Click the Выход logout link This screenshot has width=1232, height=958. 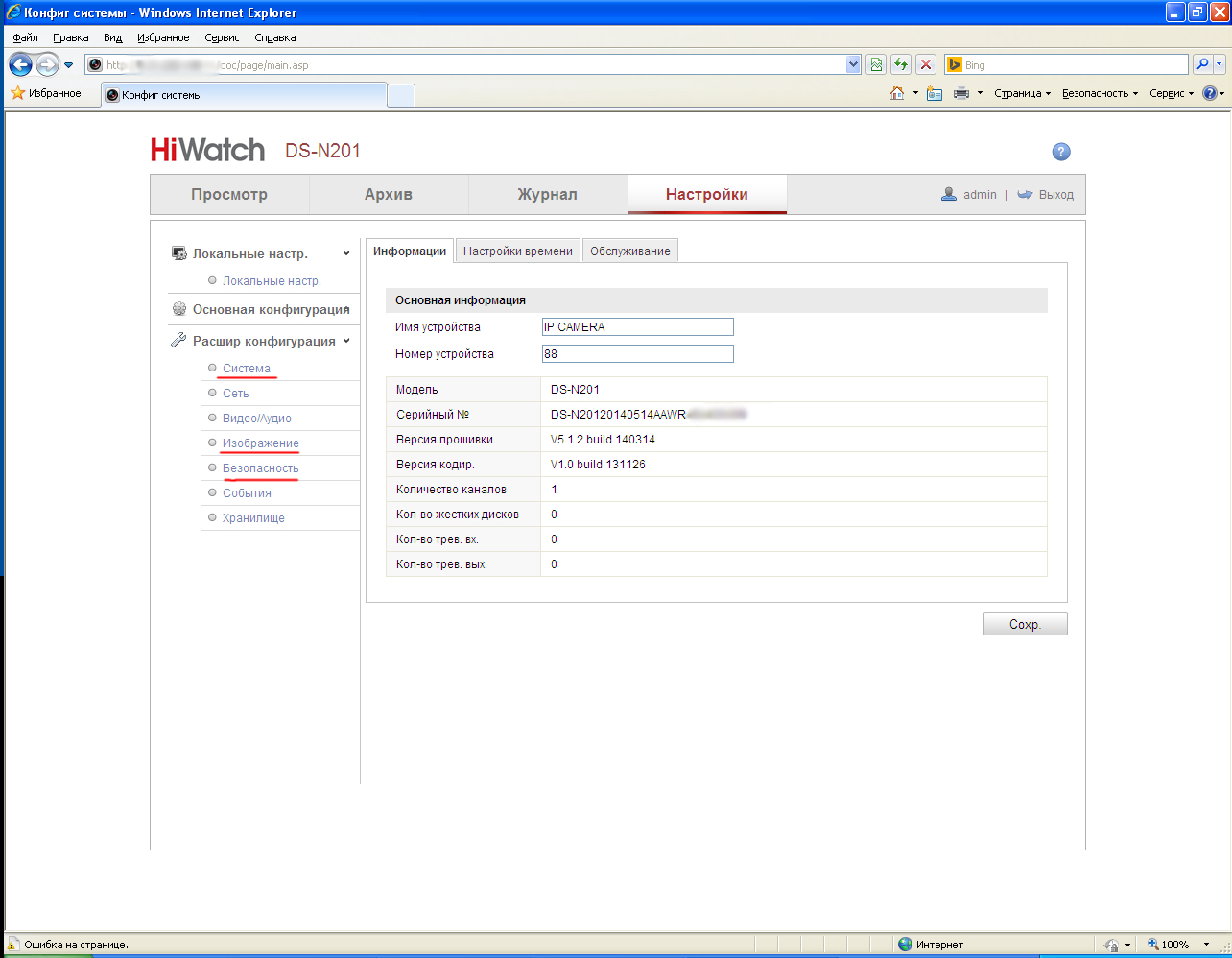pos(1056,194)
